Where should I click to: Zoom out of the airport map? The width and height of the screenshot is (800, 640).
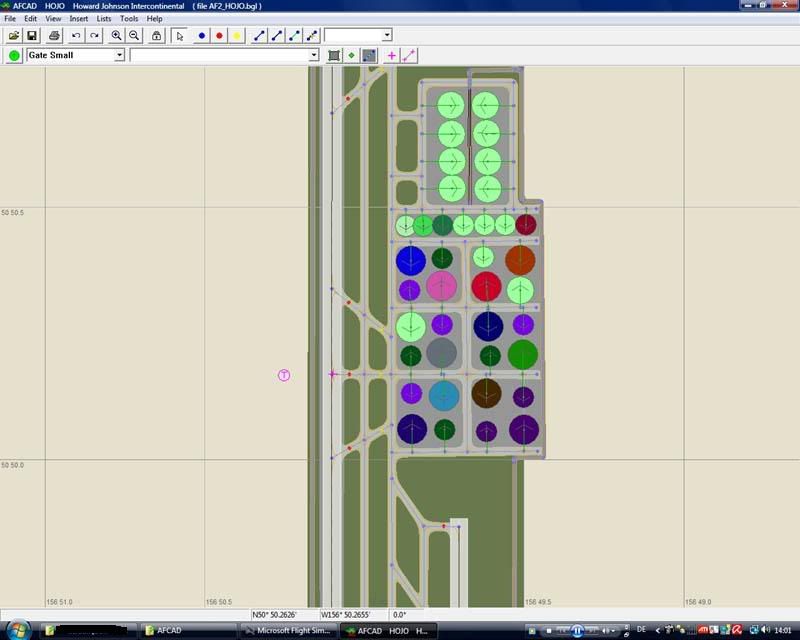tap(134, 35)
